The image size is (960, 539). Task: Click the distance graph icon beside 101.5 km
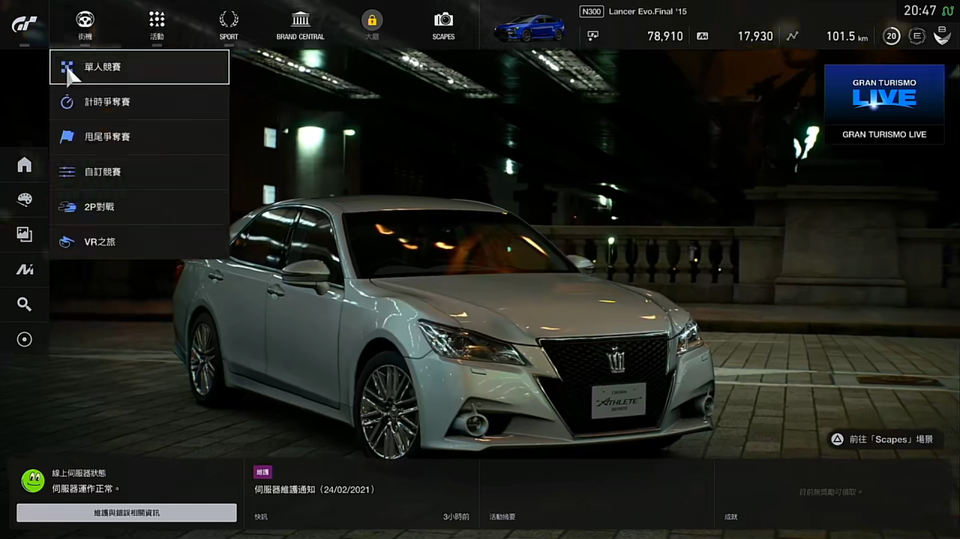click(x=792, y=36)
